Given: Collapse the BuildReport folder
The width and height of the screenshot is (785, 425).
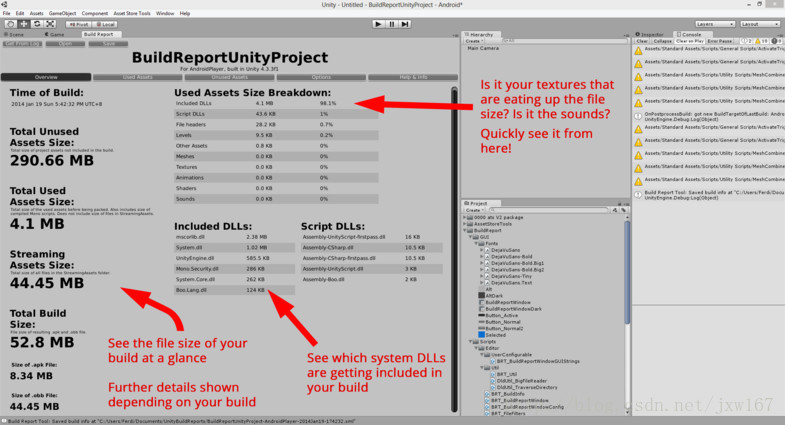Looking at the screenshot, I should point(465,231).
